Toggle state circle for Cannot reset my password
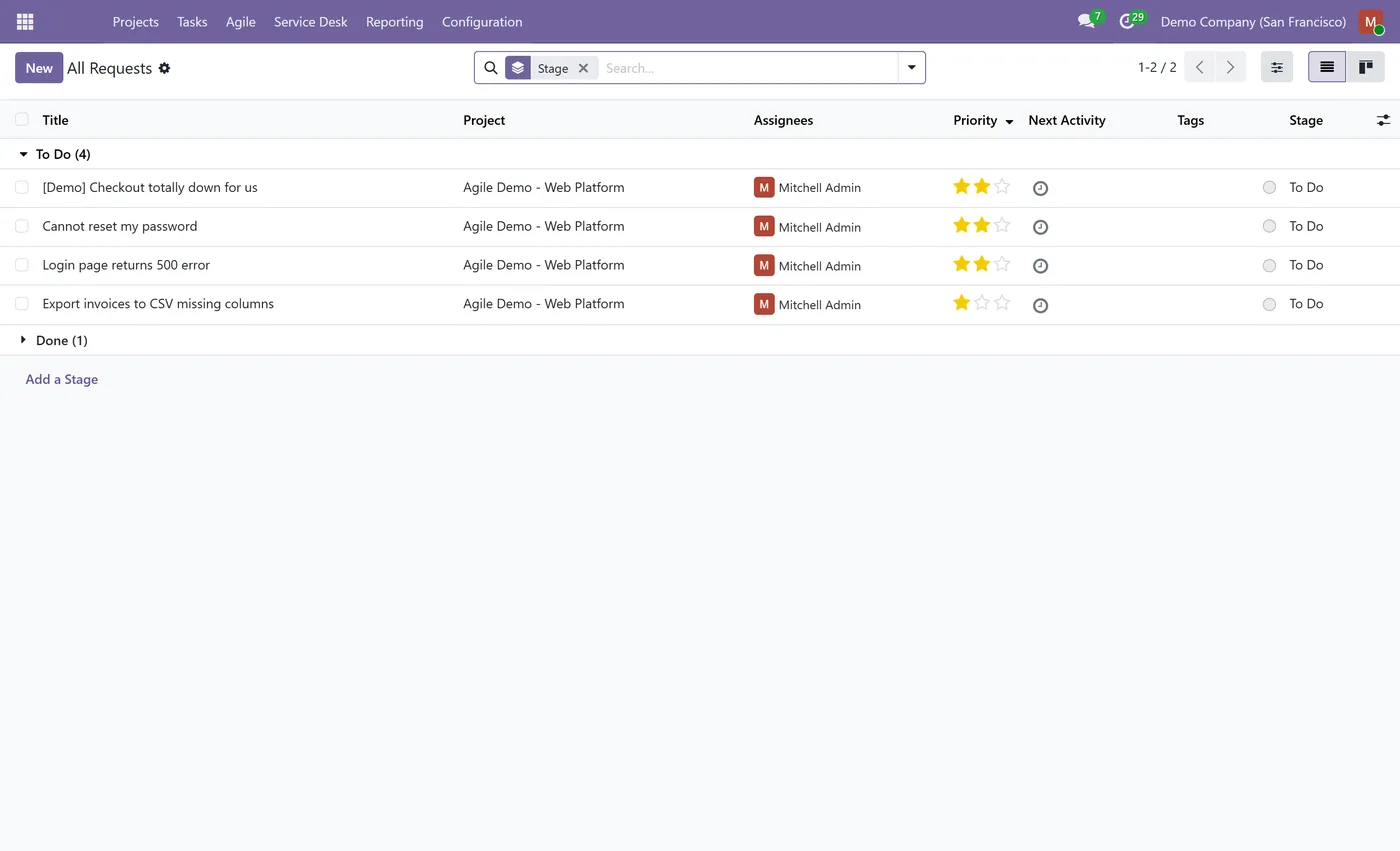The height and width of the screenshot is (851, 1400). tap(1269, 226)
